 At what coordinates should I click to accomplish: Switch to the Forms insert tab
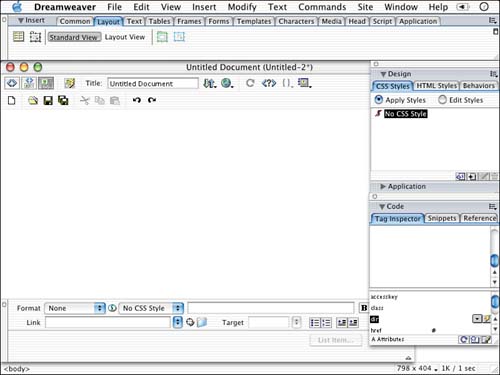219,21
